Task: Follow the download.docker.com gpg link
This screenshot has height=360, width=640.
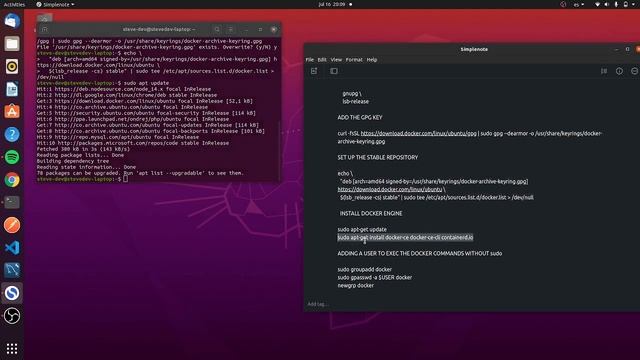Action: [x=418, y=133]
